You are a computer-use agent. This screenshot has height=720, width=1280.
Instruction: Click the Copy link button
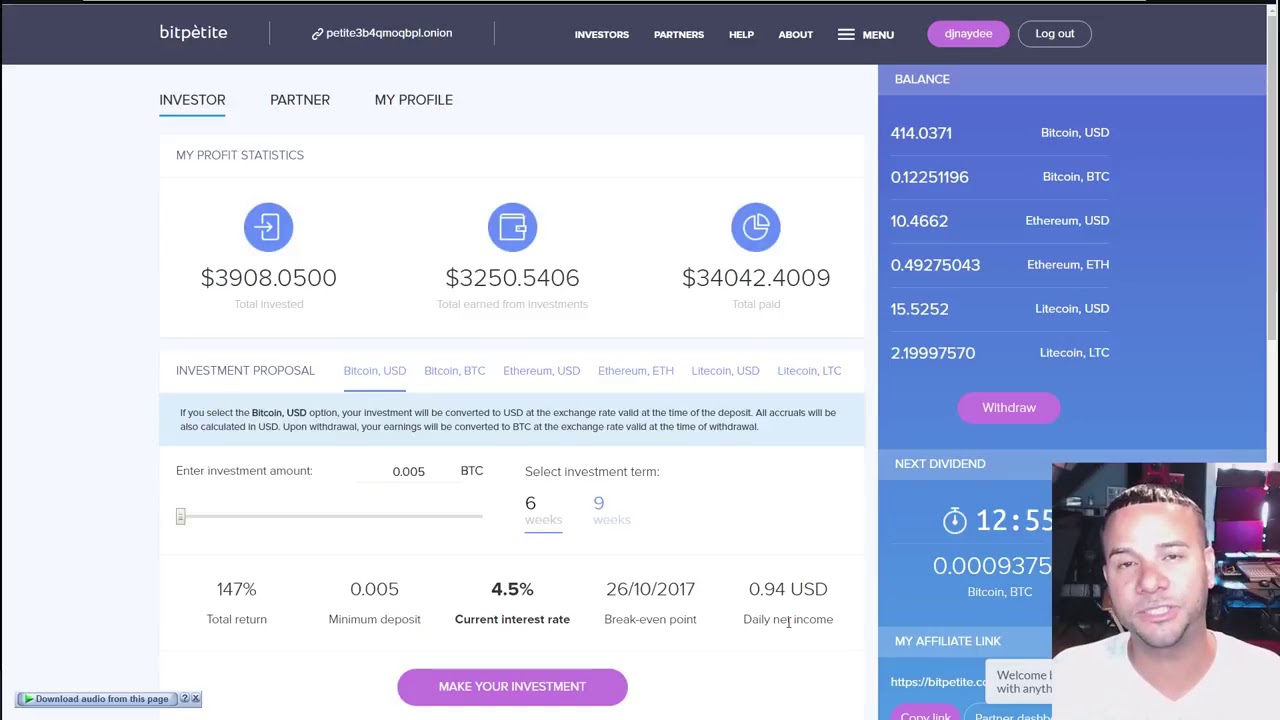click(x=925, y=715)
